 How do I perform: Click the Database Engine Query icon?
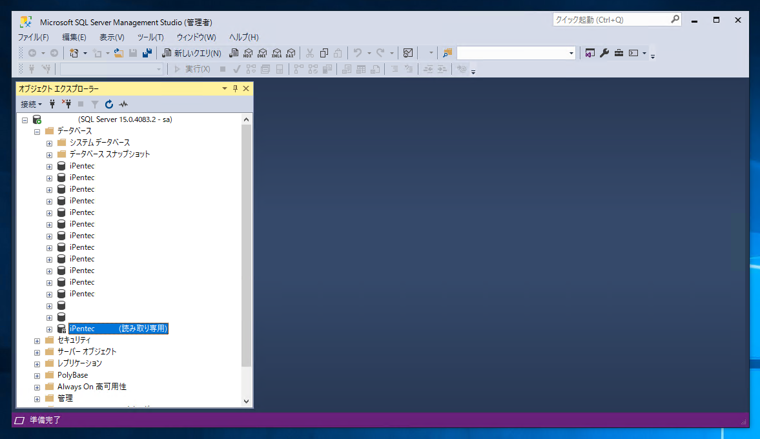click(x=234, y=53)
